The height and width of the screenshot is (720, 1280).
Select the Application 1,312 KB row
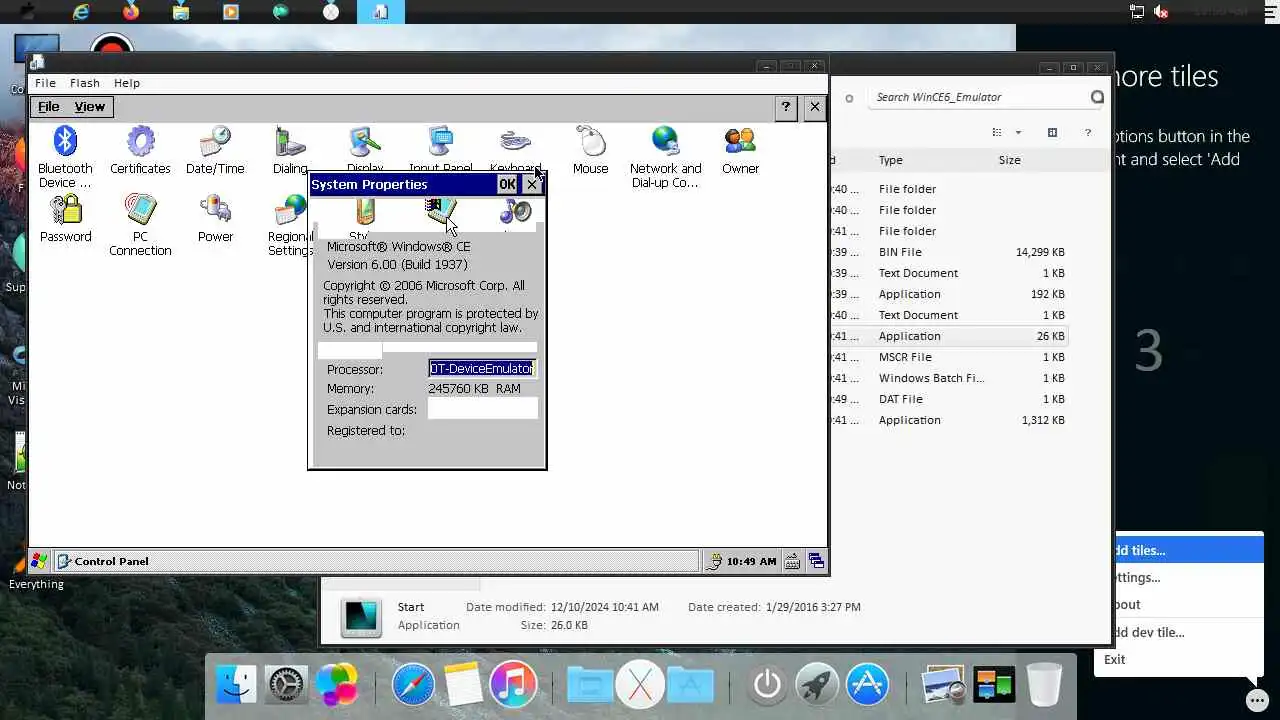948,420
